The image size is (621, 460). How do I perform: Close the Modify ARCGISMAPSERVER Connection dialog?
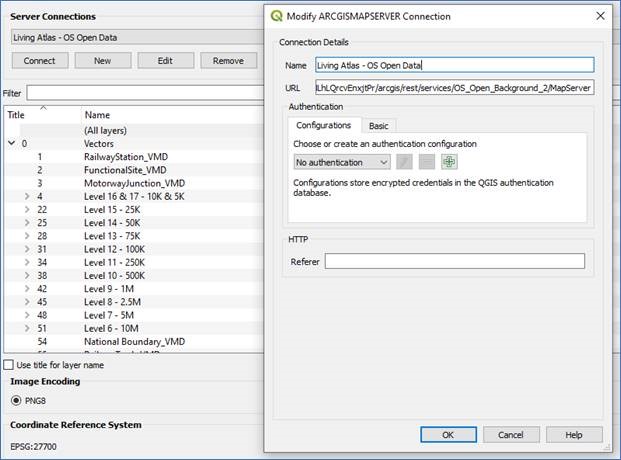pos(600,16)
